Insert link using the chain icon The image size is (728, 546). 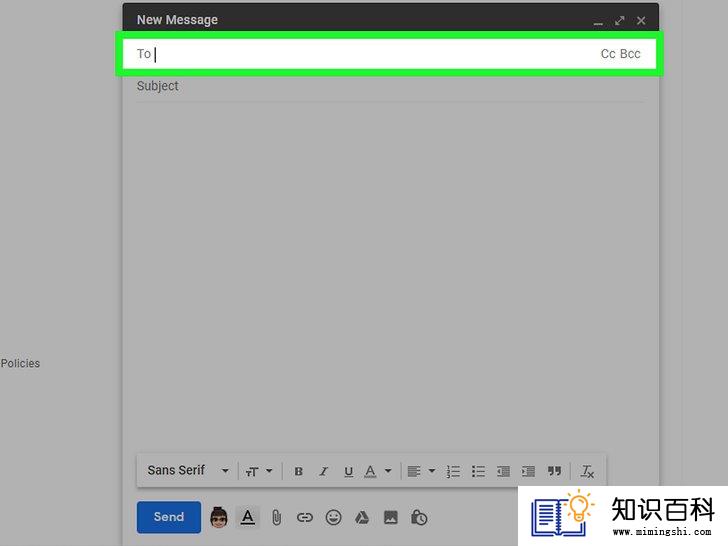305,517
